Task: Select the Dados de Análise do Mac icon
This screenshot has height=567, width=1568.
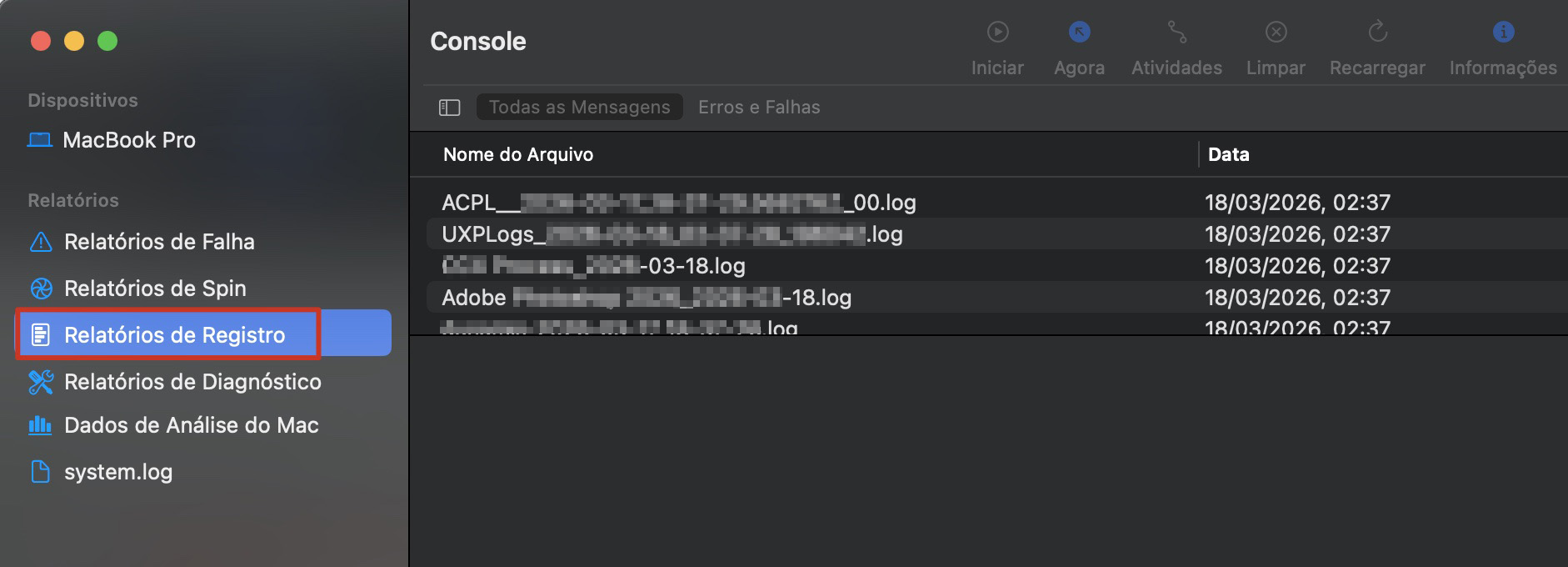Action: 39,425
